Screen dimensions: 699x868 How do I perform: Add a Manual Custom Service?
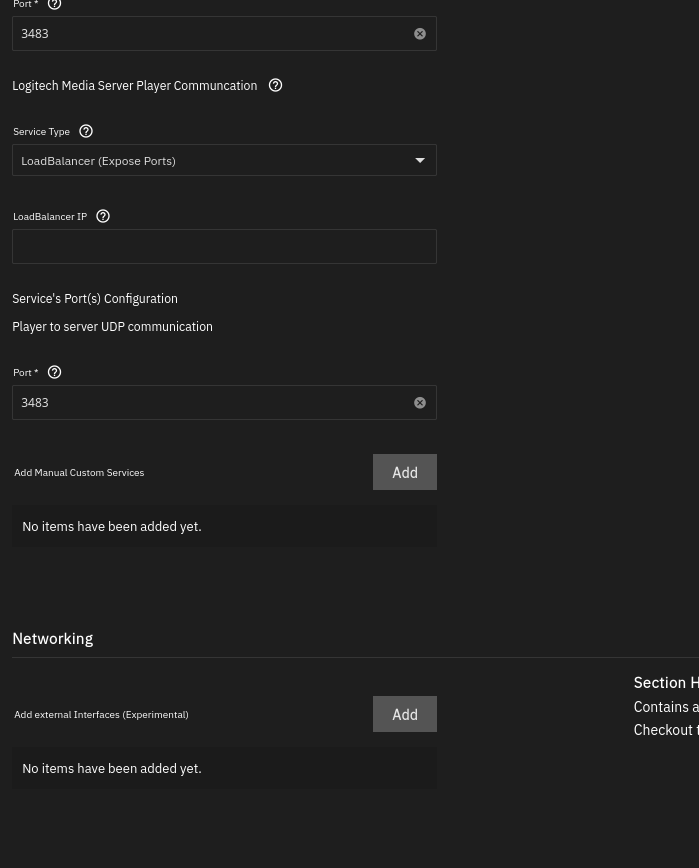[x=405, y=472]
